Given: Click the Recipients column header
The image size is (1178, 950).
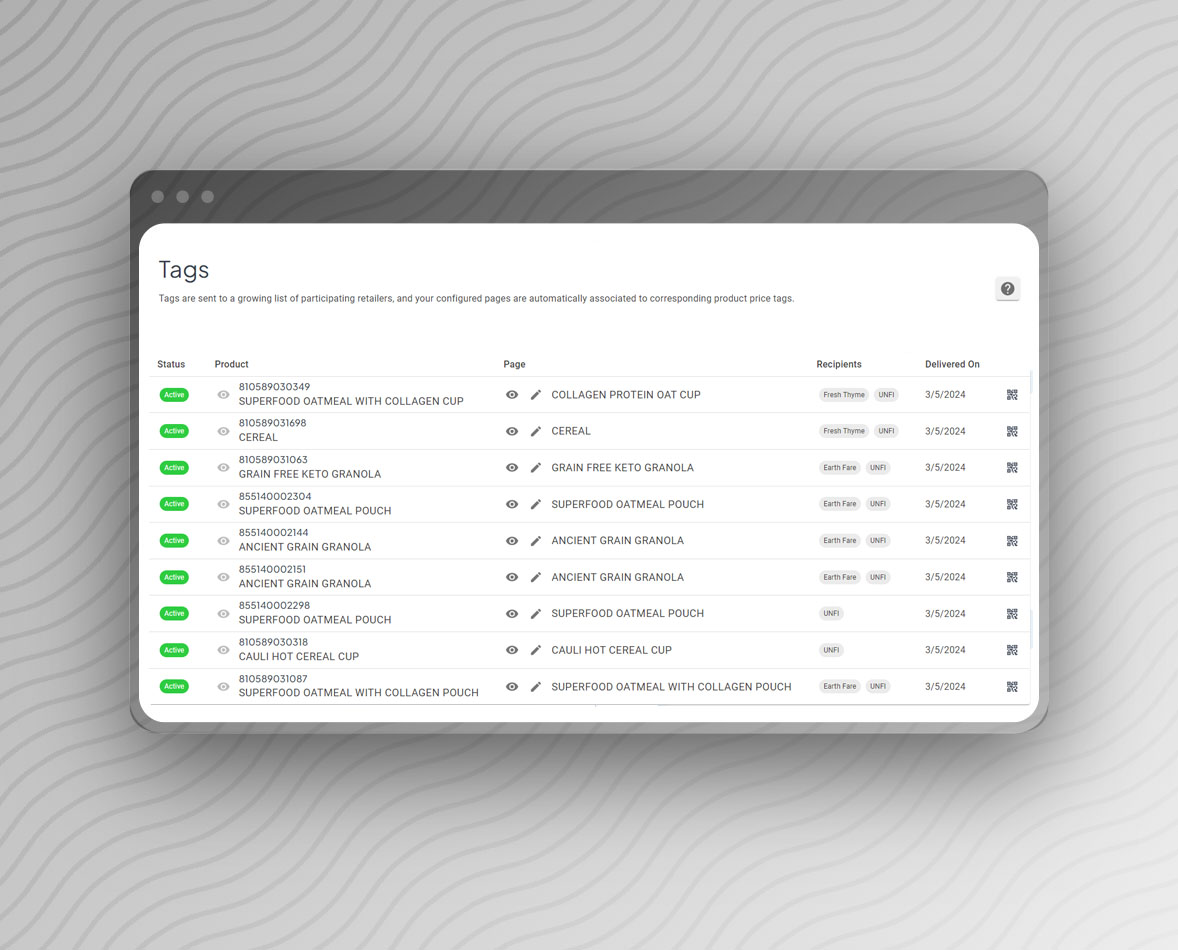Looking at the screenshot, I should pos(838,364).
